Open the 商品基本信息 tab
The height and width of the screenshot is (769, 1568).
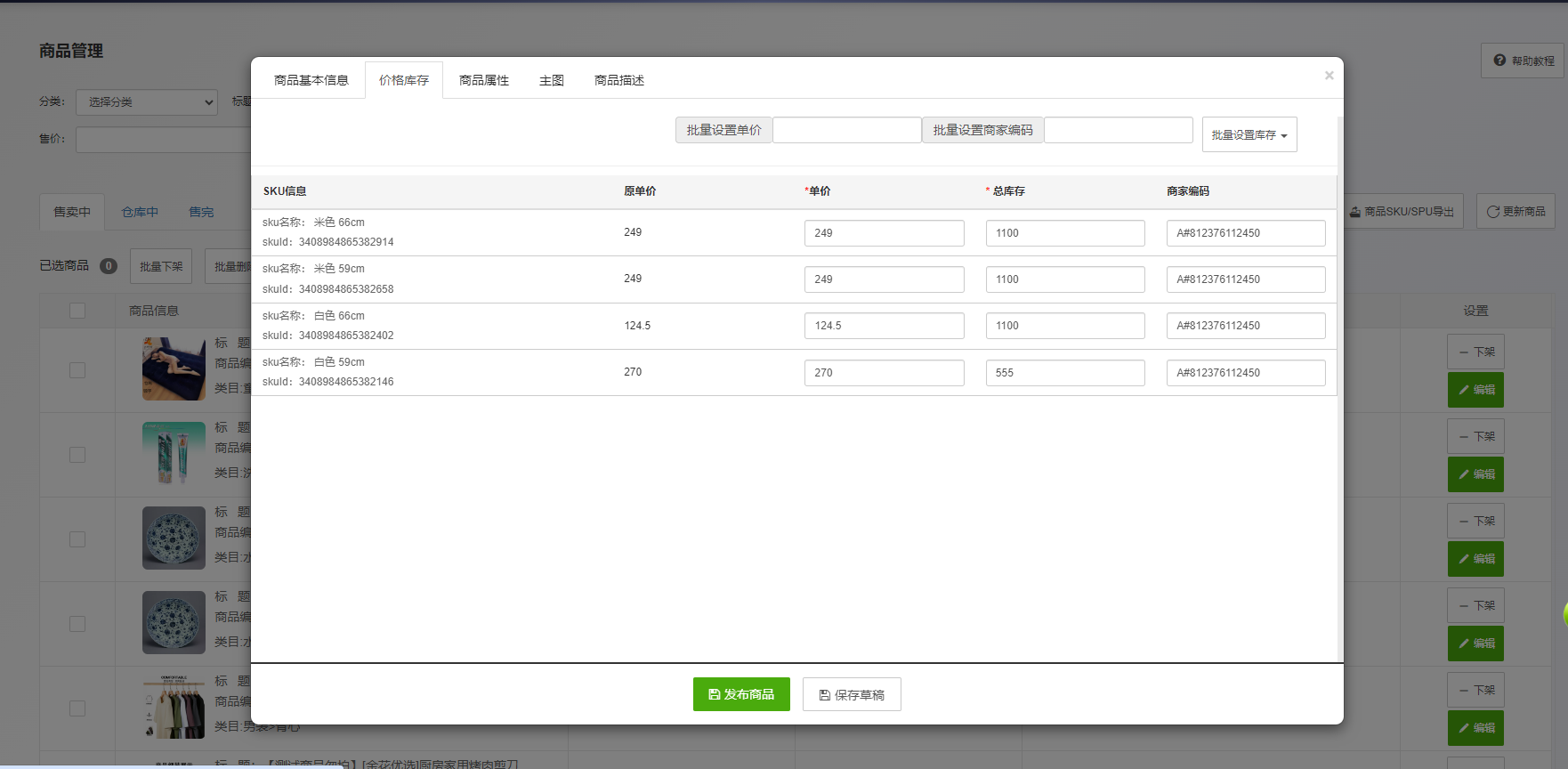pyautogui.click(x=311, y=80)
